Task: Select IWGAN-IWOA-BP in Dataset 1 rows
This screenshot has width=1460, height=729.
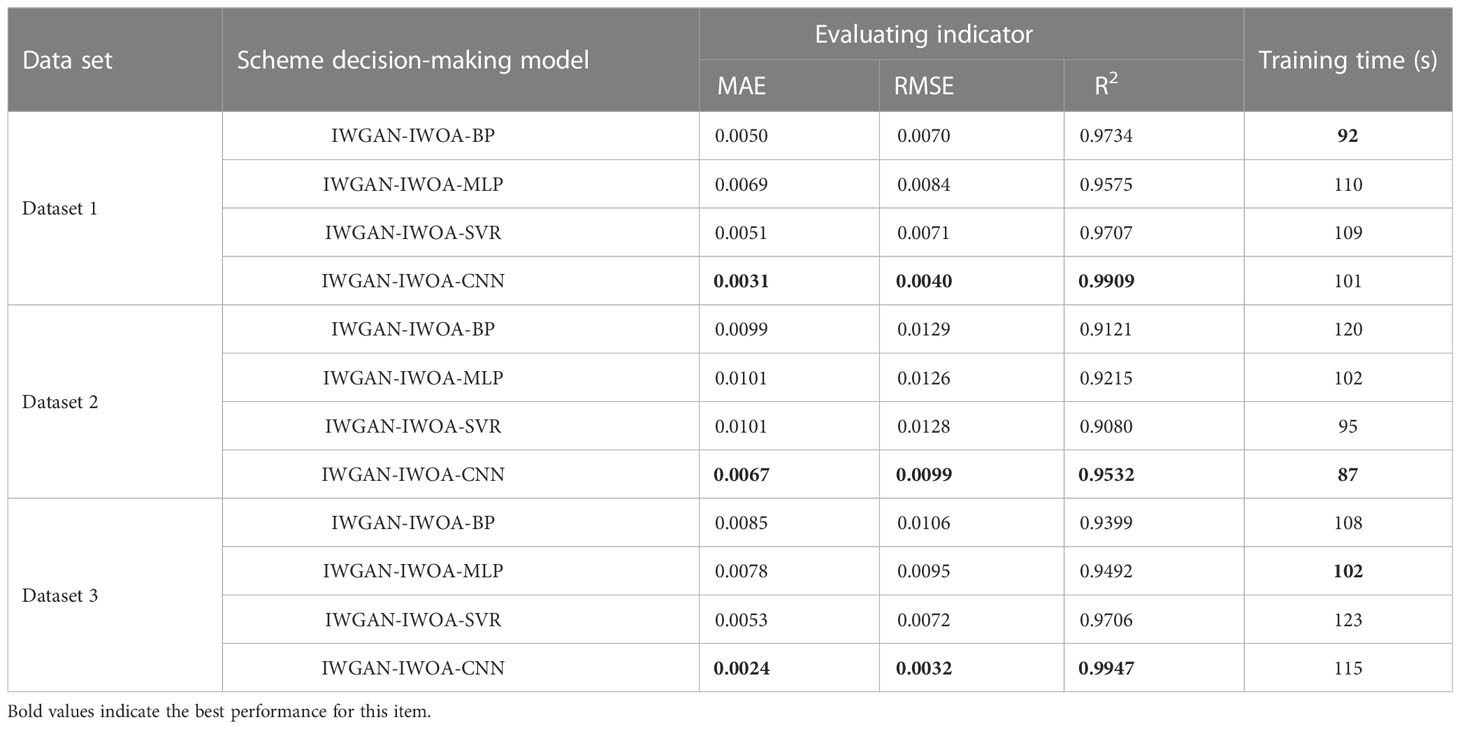Action: [413, 137]
